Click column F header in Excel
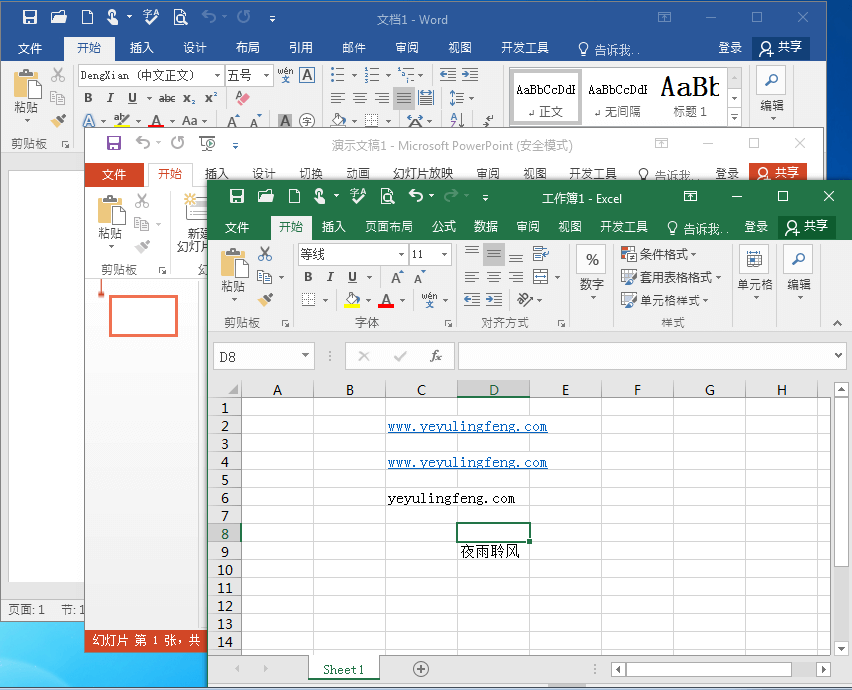The image size is (852, 690). click(637, 390)
